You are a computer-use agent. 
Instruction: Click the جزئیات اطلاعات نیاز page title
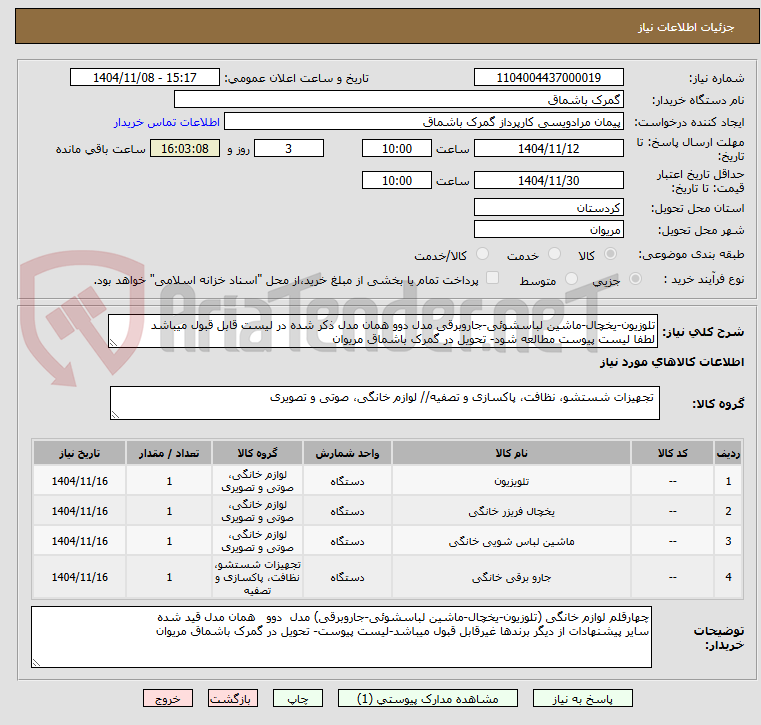coord(686,27)
